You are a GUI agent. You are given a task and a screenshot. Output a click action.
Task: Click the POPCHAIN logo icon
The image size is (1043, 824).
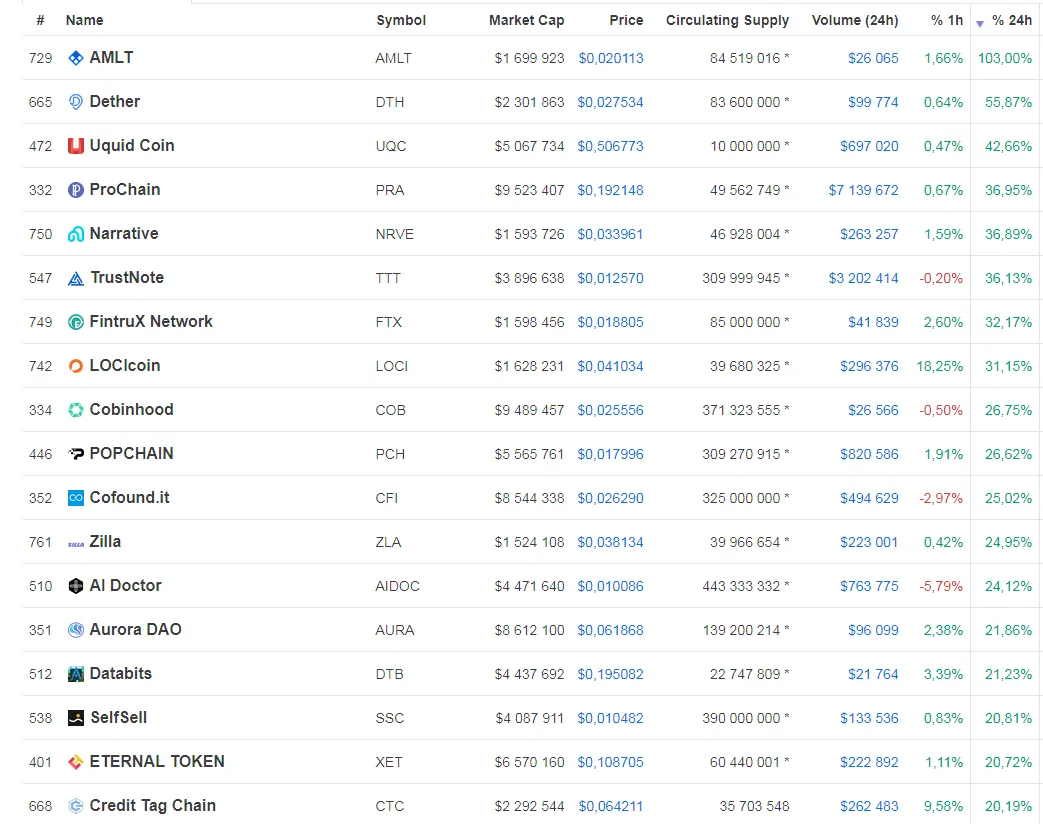[x=76, y=454]
